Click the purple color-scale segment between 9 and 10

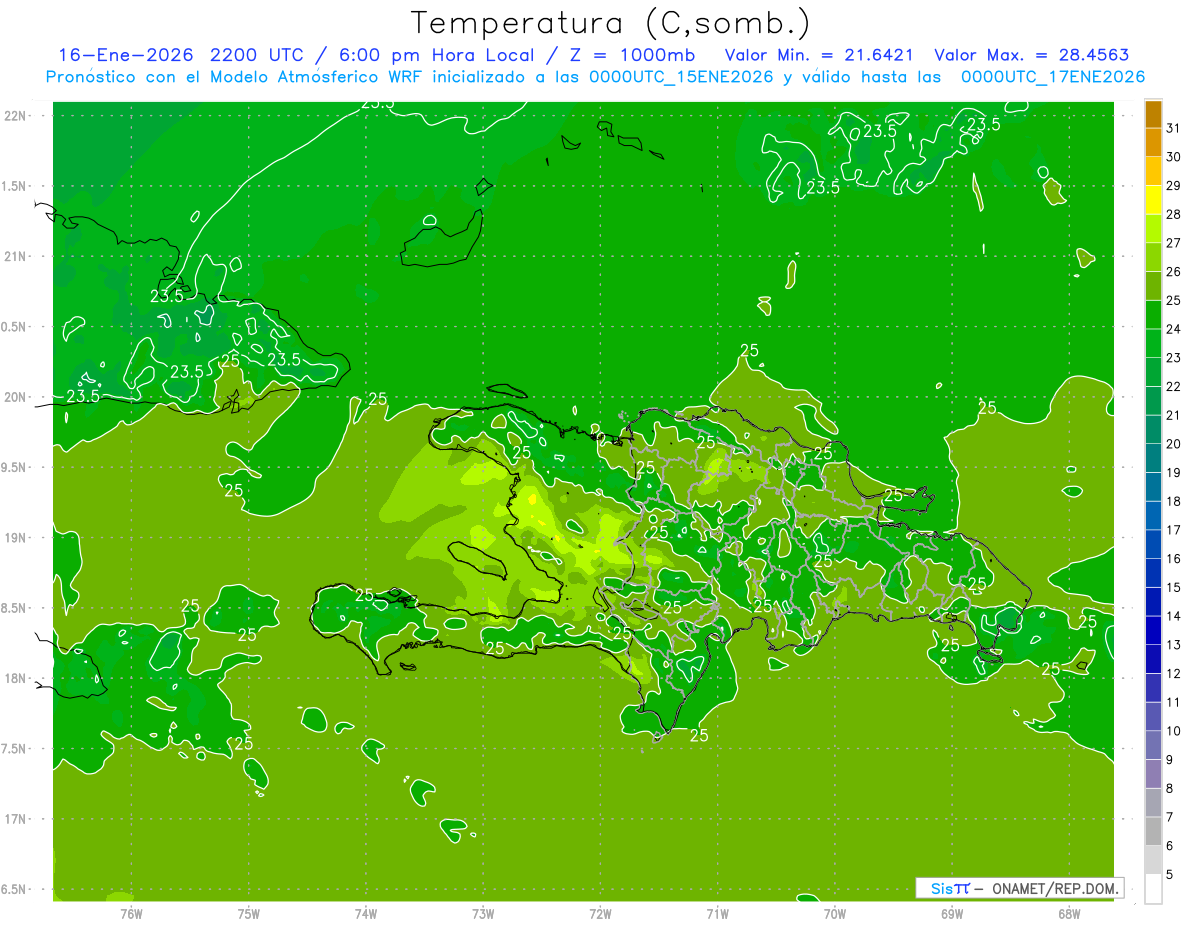click(x=1153, y=746)
